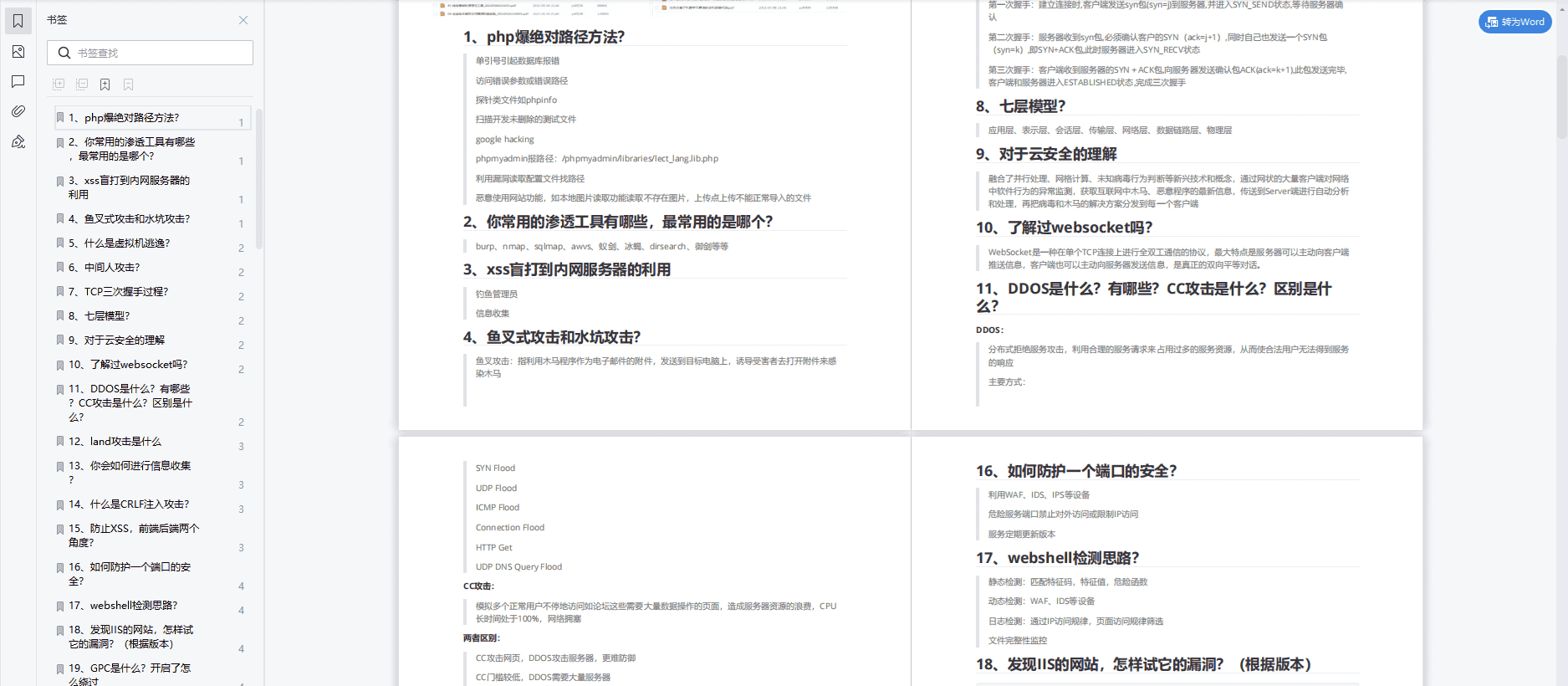This screenshot has width=1568, height=686.
Task: Close the 书签 bookmarks panel
Action: [x=243, y=20]
